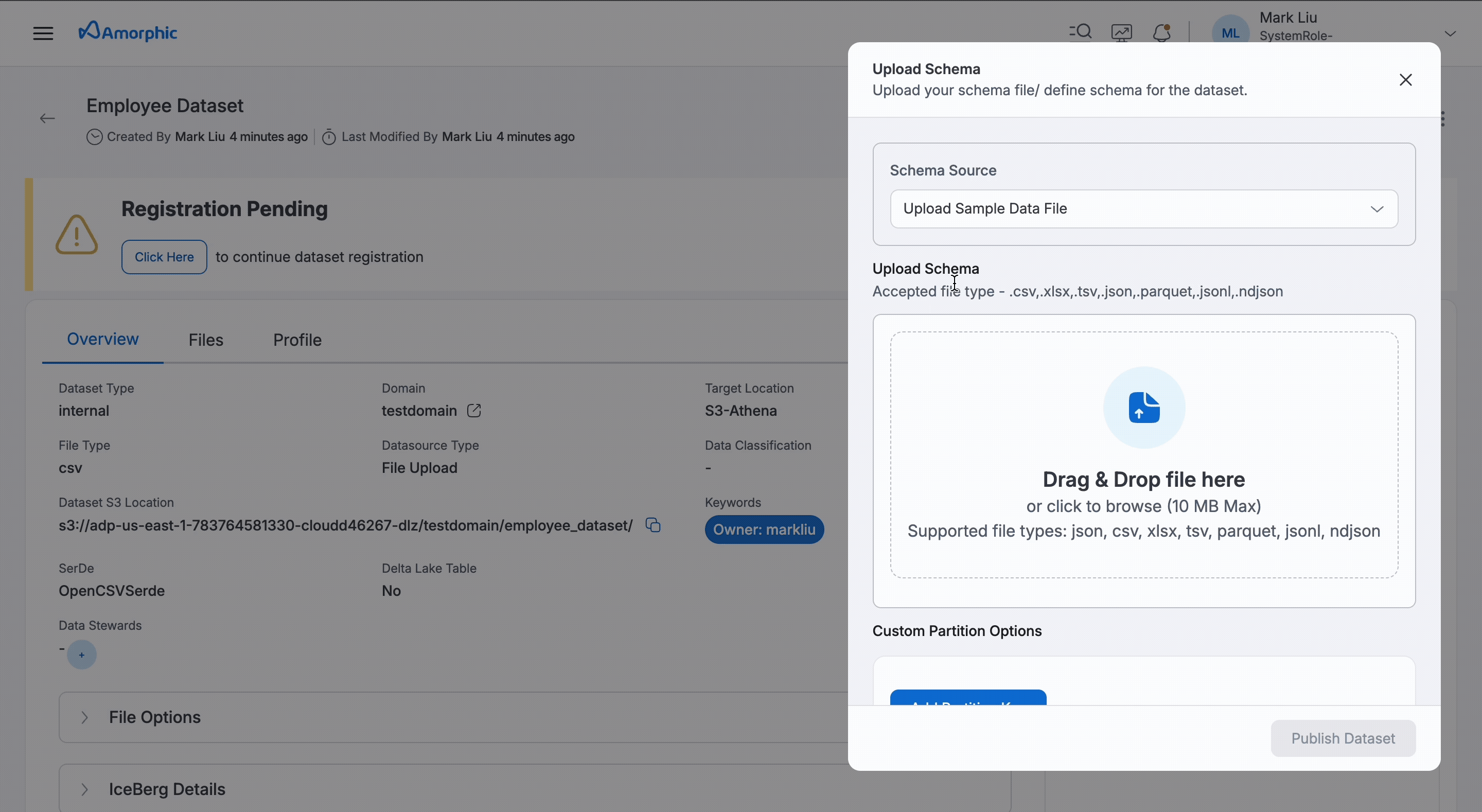Click the back arrow beside Employee Dataset

click(47, 118)
